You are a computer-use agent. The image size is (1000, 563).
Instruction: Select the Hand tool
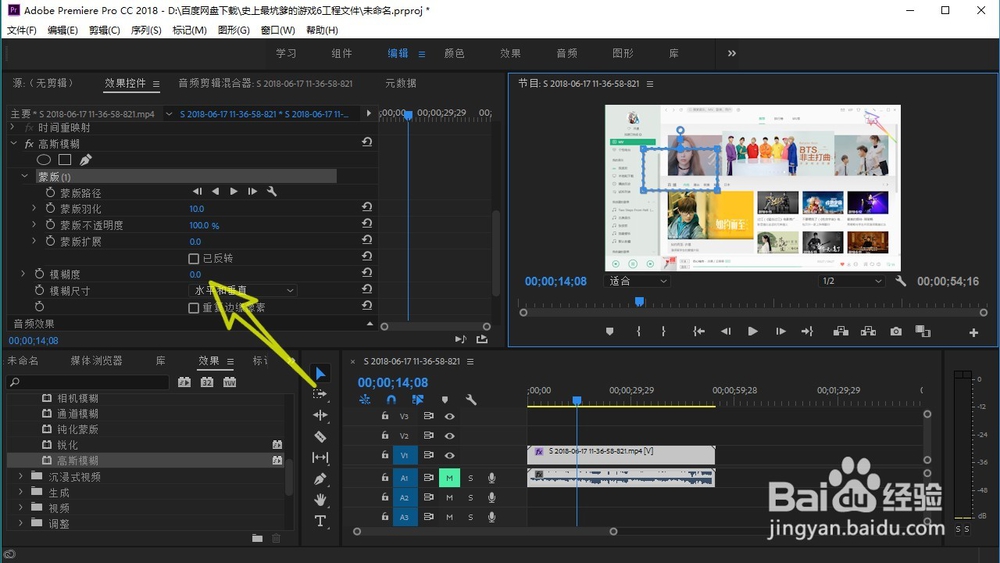(x=320, y=500)
